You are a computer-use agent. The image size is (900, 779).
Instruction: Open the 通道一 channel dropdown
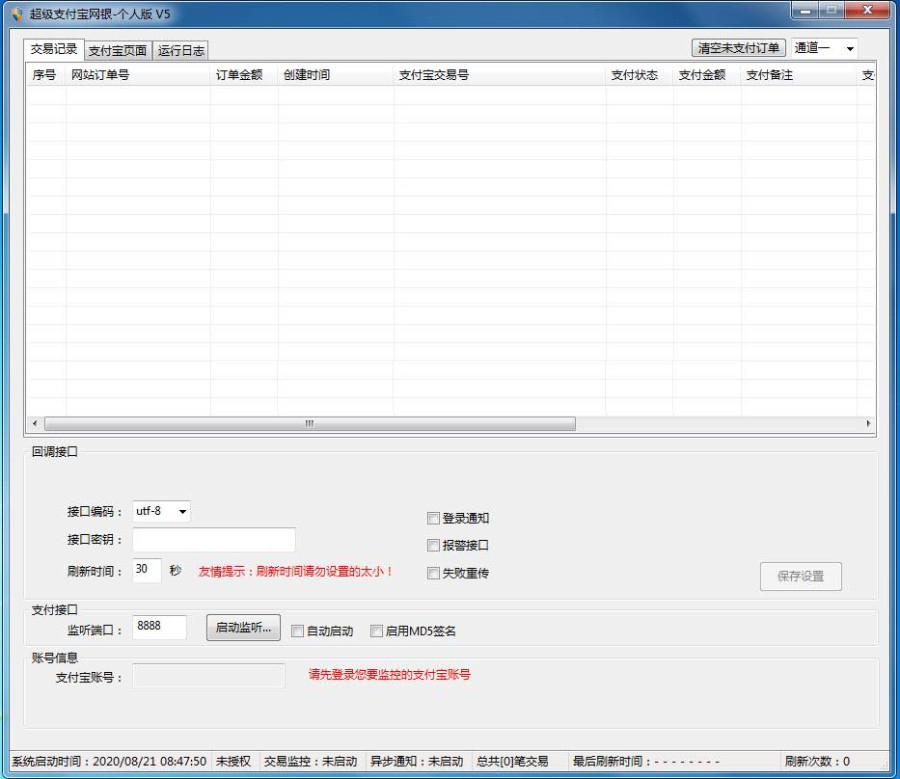(822, 47)
